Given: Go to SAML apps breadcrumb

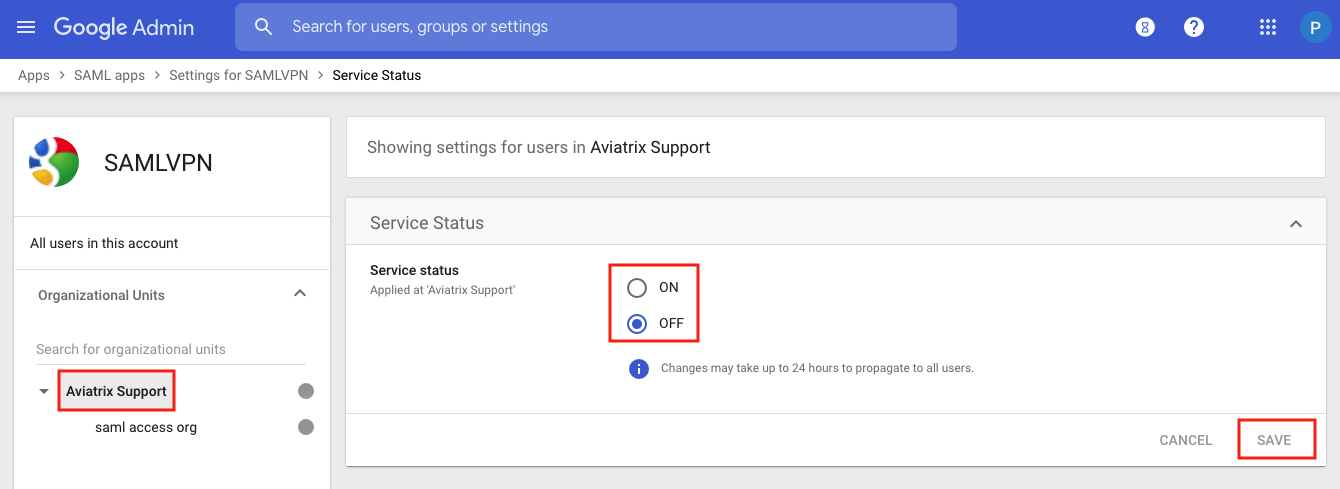Looking at the screenshot, I should (109, 75).
